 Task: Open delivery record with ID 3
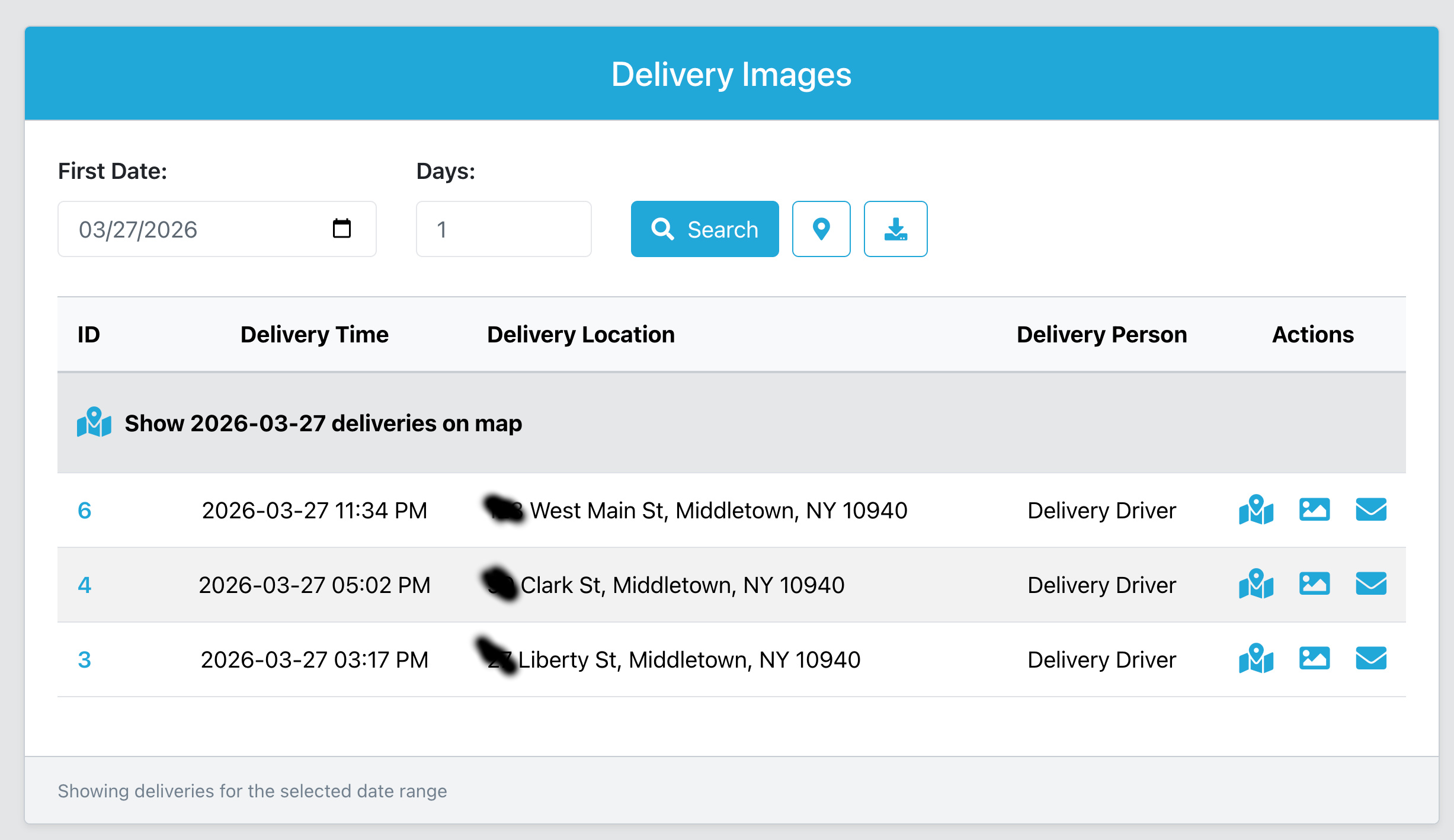pyautogui.click(x=85, y=659)
